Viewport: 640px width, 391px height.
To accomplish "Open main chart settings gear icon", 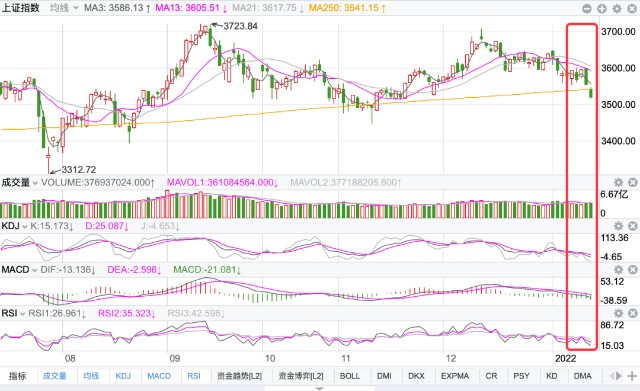I will 617,9.
